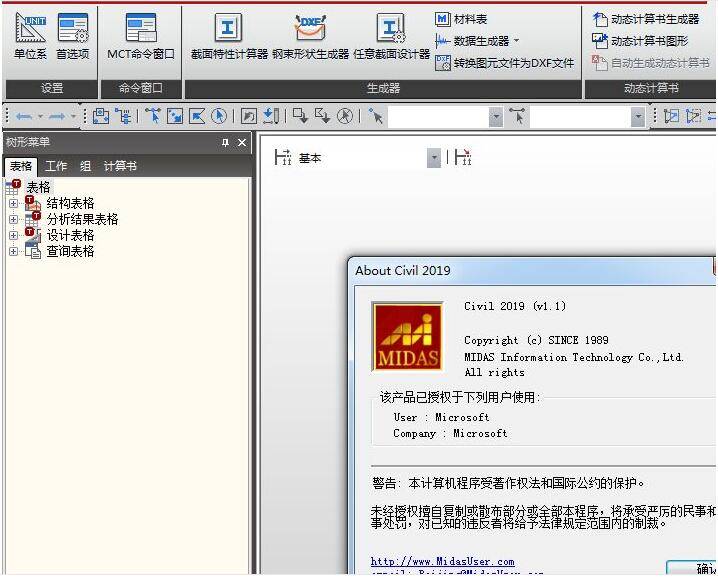Click the circled cursor select icon

[x=219, y=116]
